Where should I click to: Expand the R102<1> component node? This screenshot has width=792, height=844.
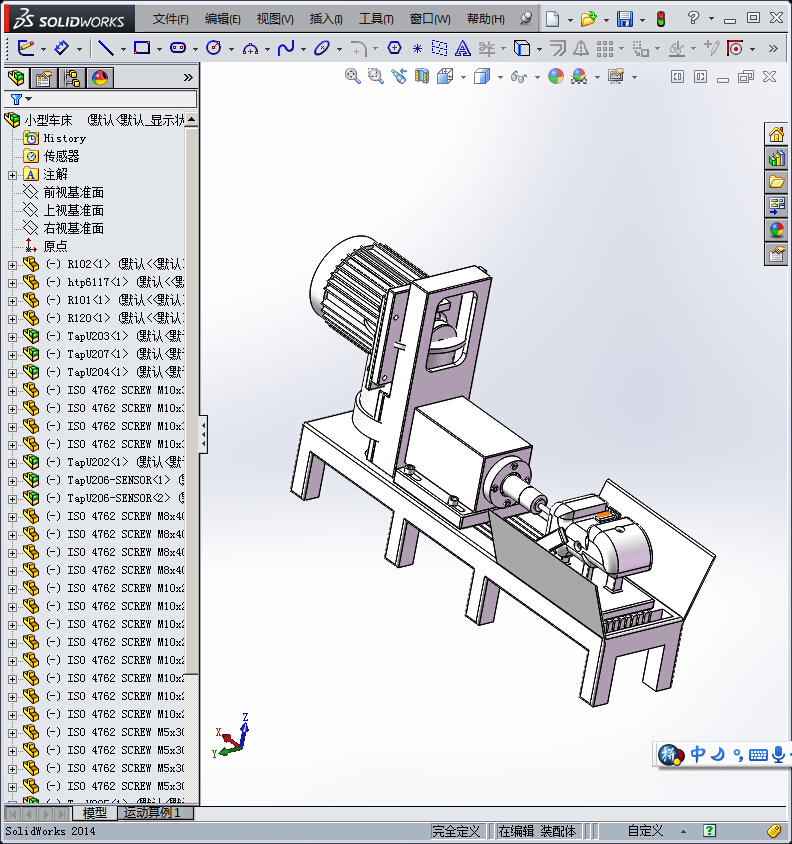12,265
